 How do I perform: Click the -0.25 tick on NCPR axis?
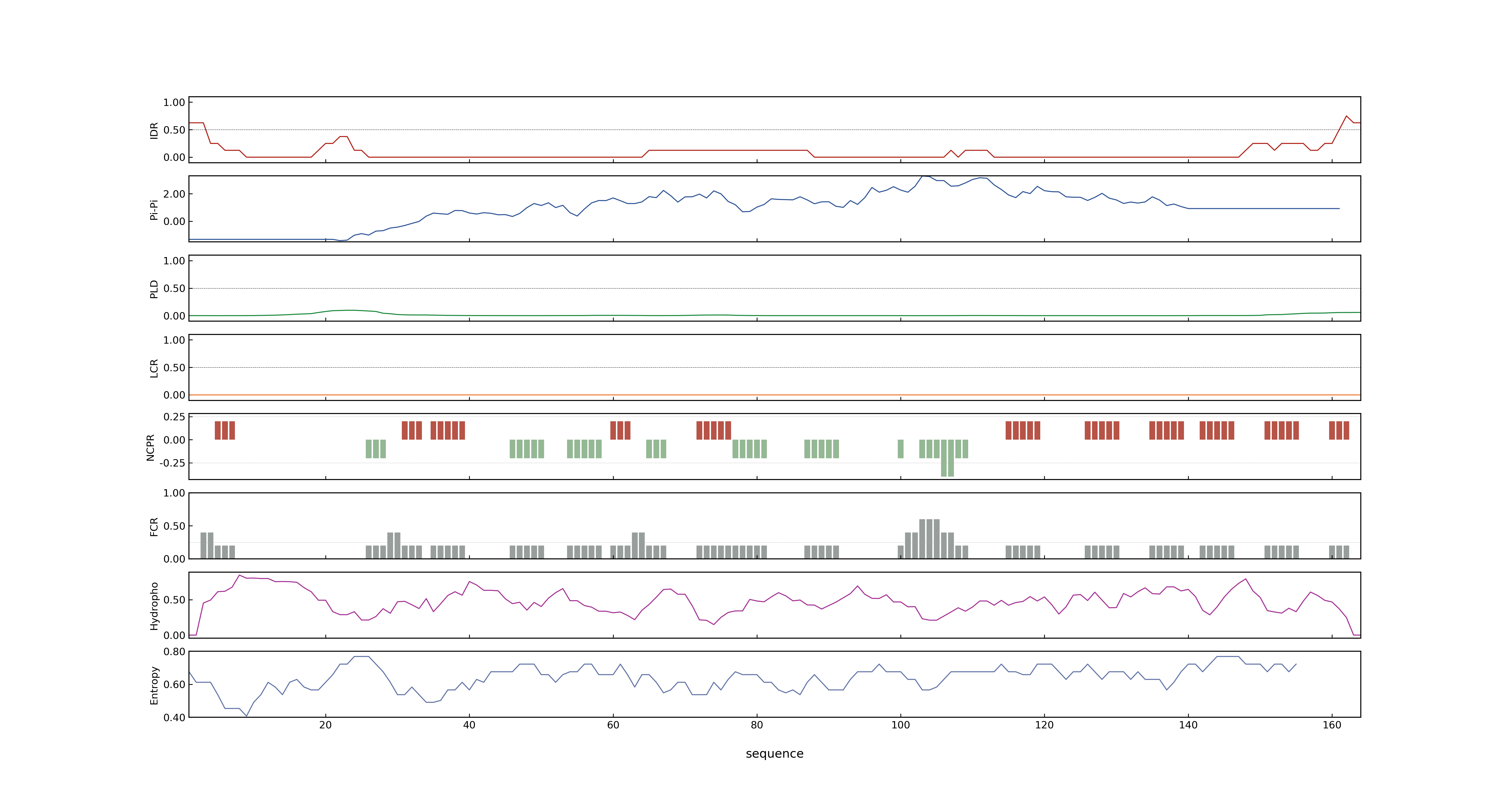pos(172,463)
